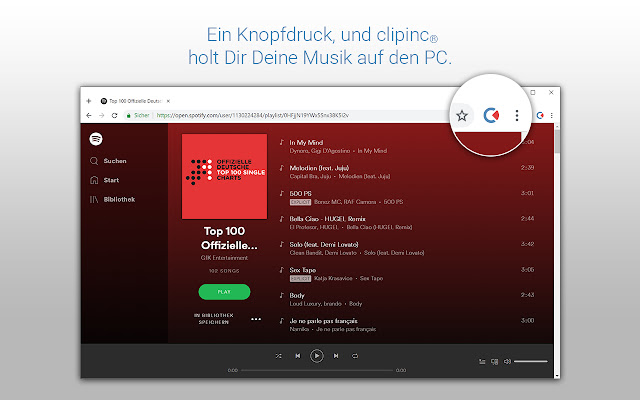The width and height of the screenshot is (640, 400).
Task: Adjust the volume slider
Action: [531, 361]
